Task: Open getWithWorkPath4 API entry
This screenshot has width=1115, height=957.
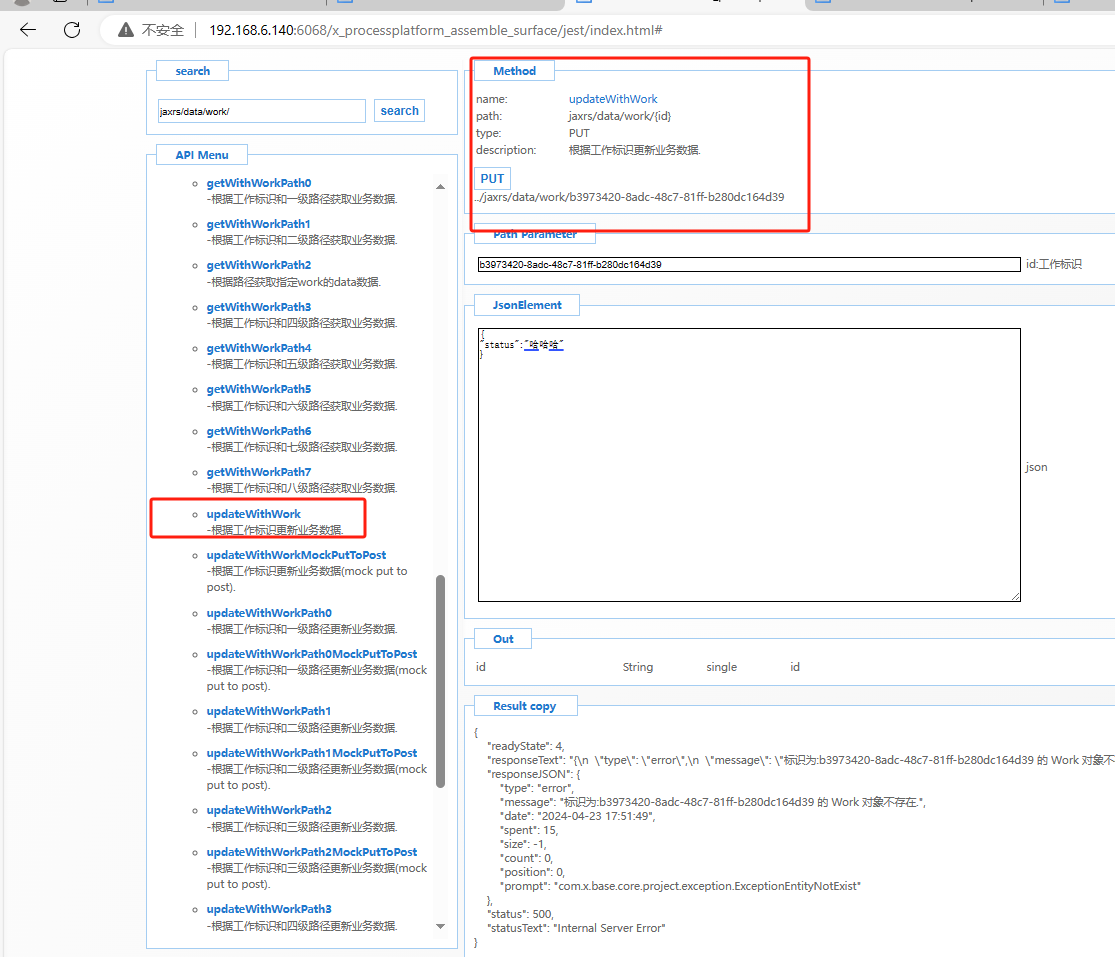Action: (x=259, y=348)
